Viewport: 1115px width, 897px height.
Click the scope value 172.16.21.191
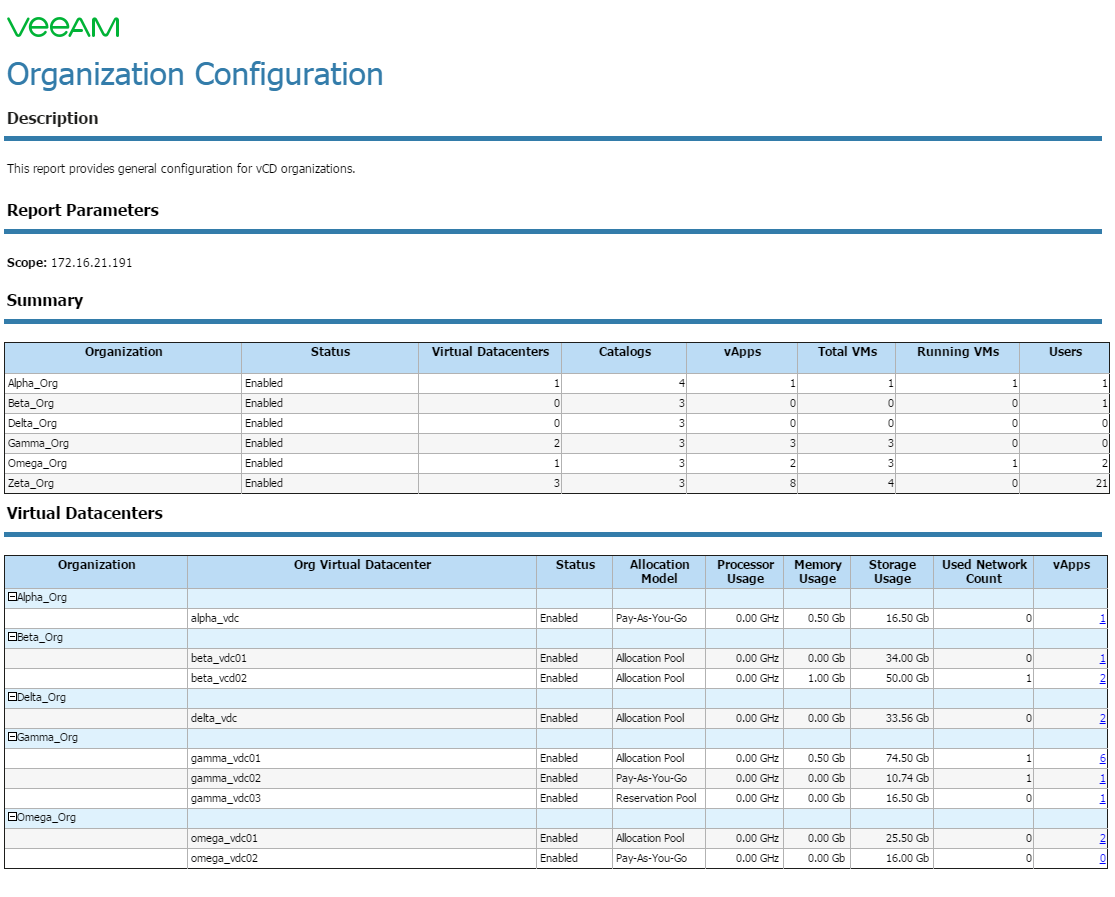click(x=91, y=262)
